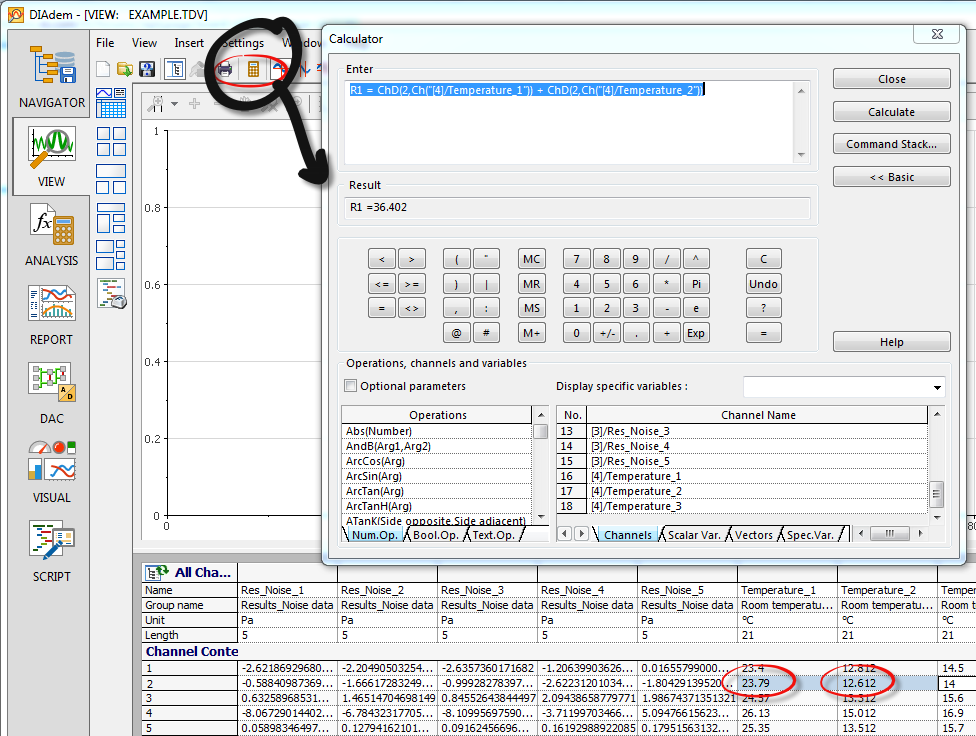Open the Insert menu
The height and width of the screenshot is (736, 976).
[x=189, y=43]
